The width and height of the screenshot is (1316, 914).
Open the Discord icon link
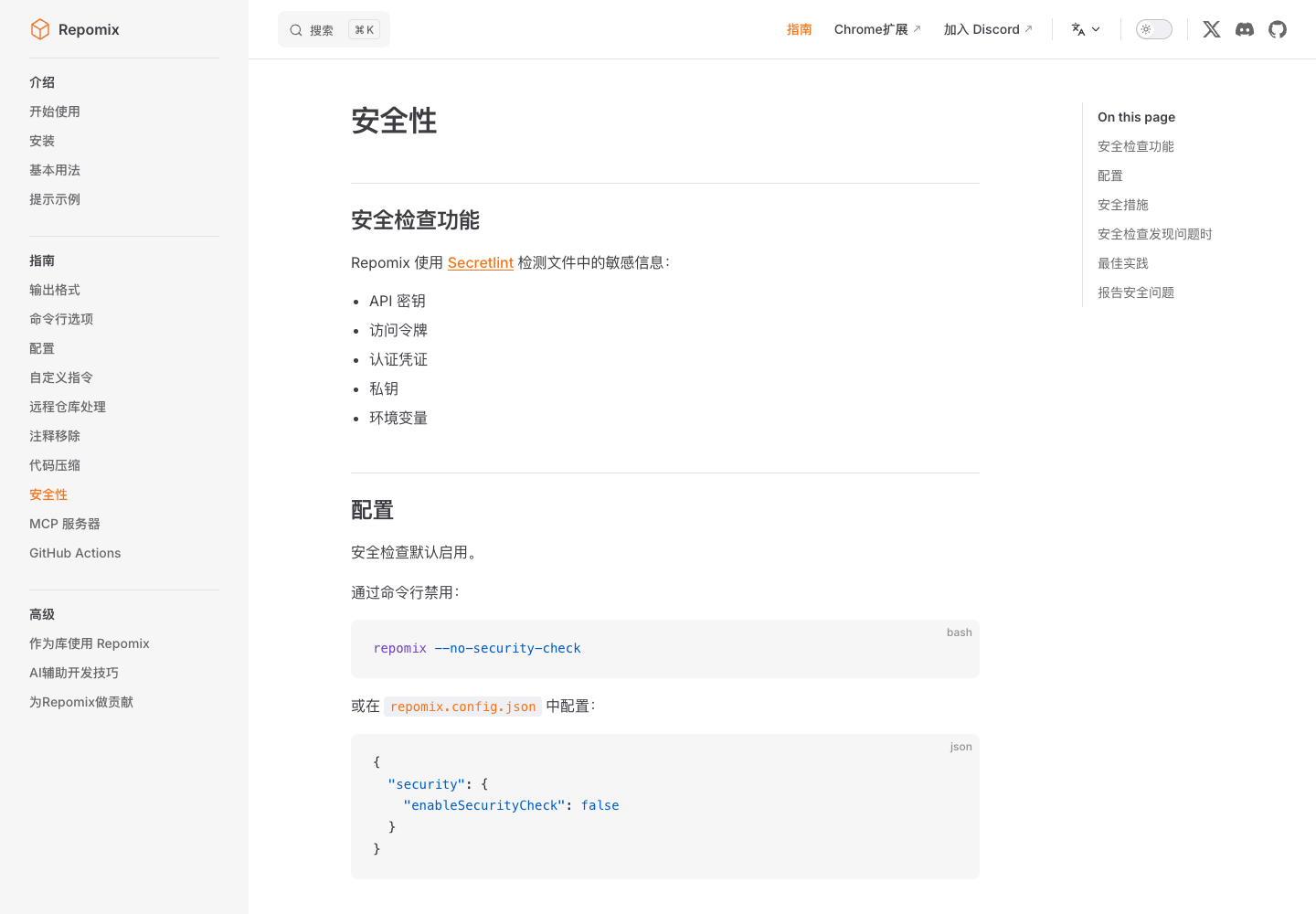[x=1245, y=29]
